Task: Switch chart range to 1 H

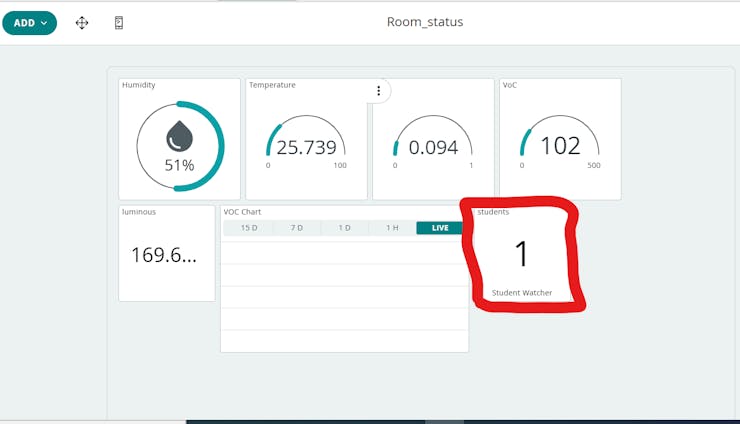Action: click(x=392, y=228)
